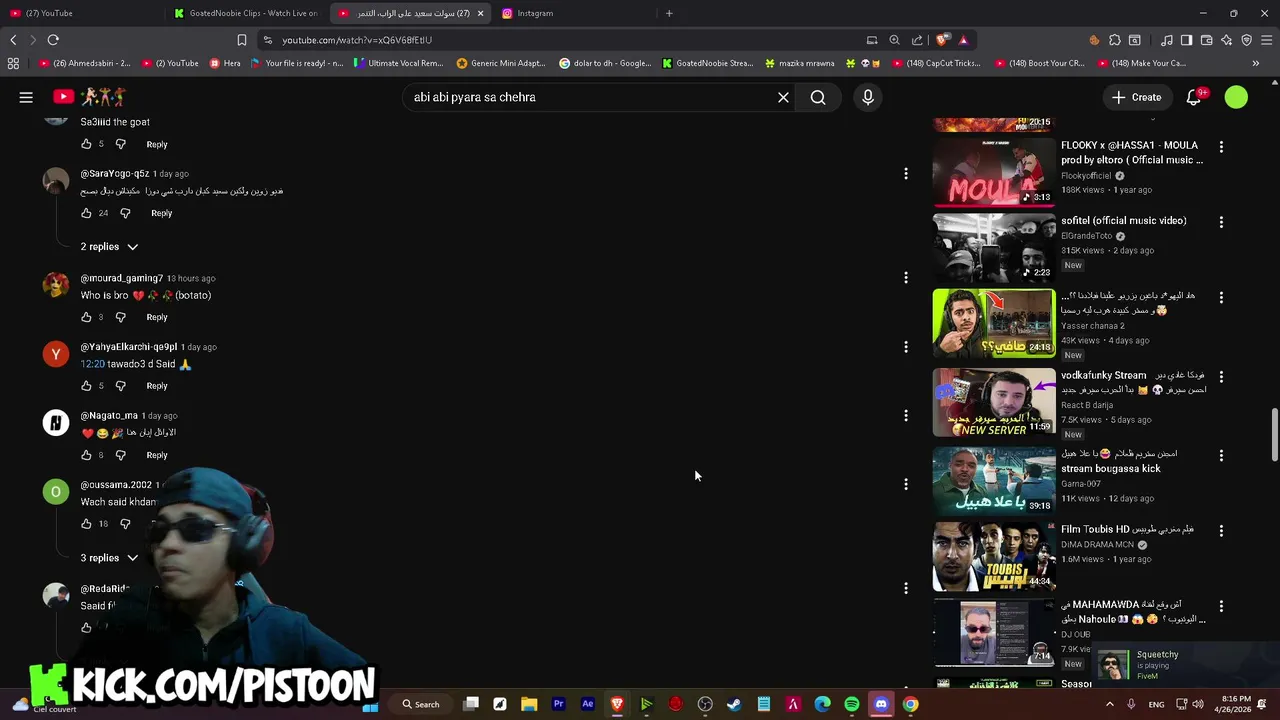
Task: Reload the page in Brave
Action: click(x=53, y=40)
